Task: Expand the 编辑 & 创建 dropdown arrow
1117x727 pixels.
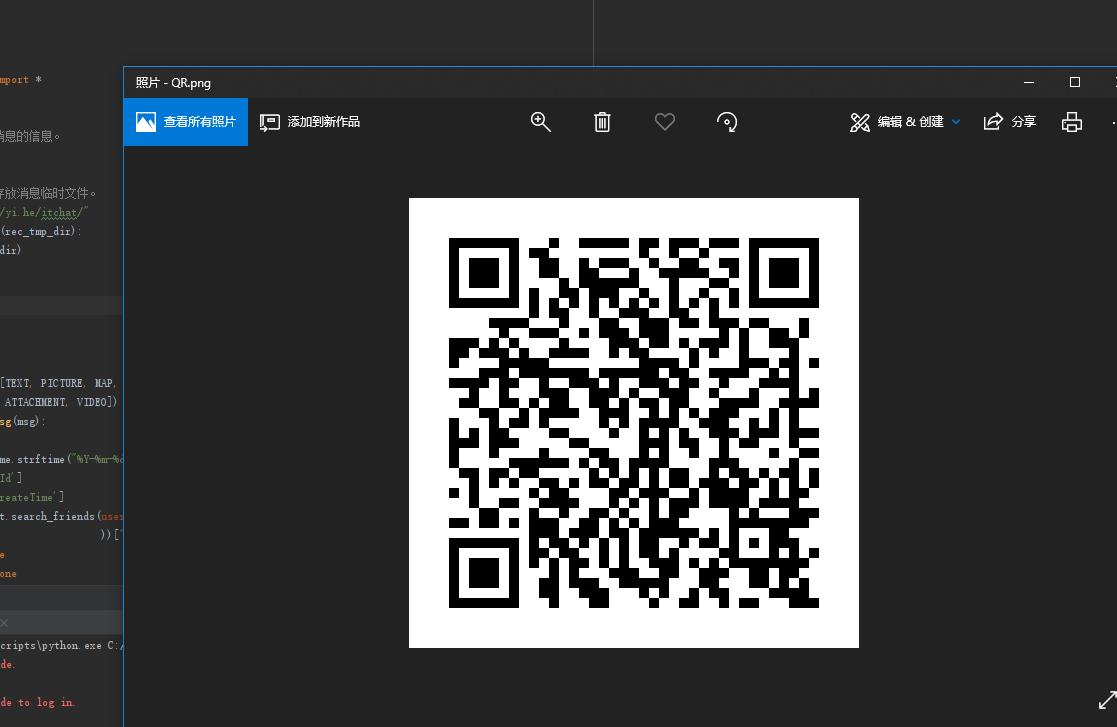Action: pos(956,122)
